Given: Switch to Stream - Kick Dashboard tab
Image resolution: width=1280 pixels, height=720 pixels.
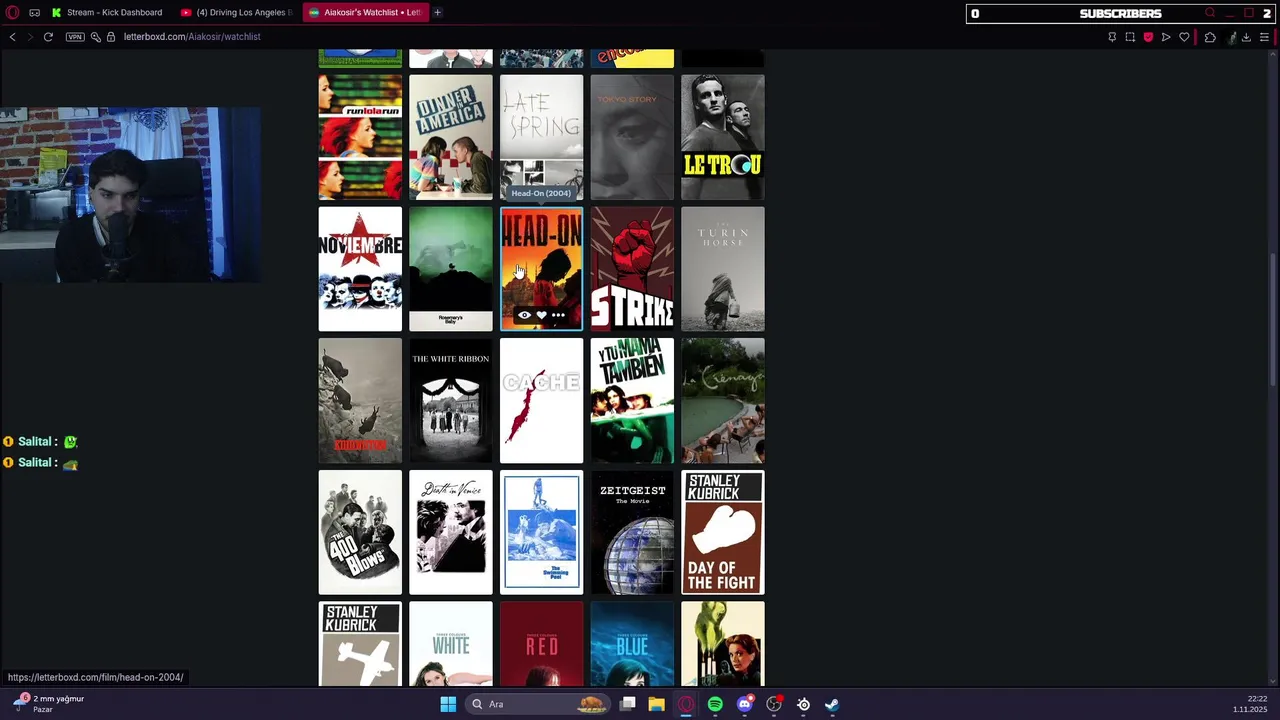Looking at the screenshot, I should 108,12.
